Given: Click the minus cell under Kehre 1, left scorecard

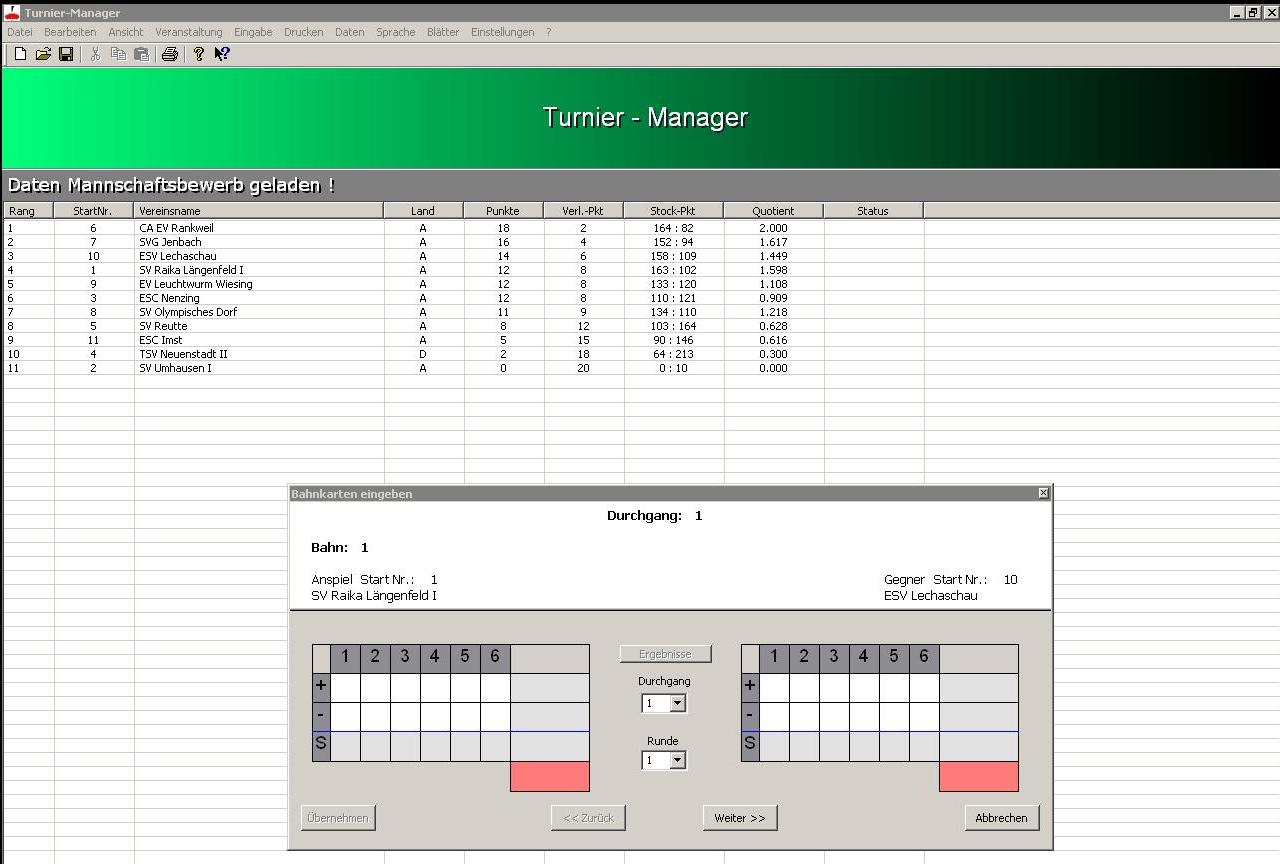Looking at the screenshot, I should coord(345,717).
